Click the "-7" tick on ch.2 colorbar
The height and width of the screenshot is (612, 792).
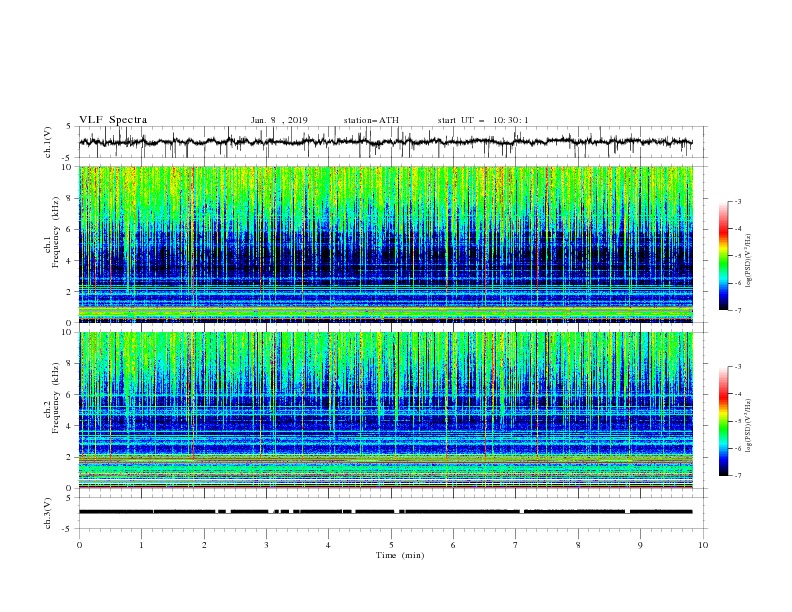coord(737,476)
